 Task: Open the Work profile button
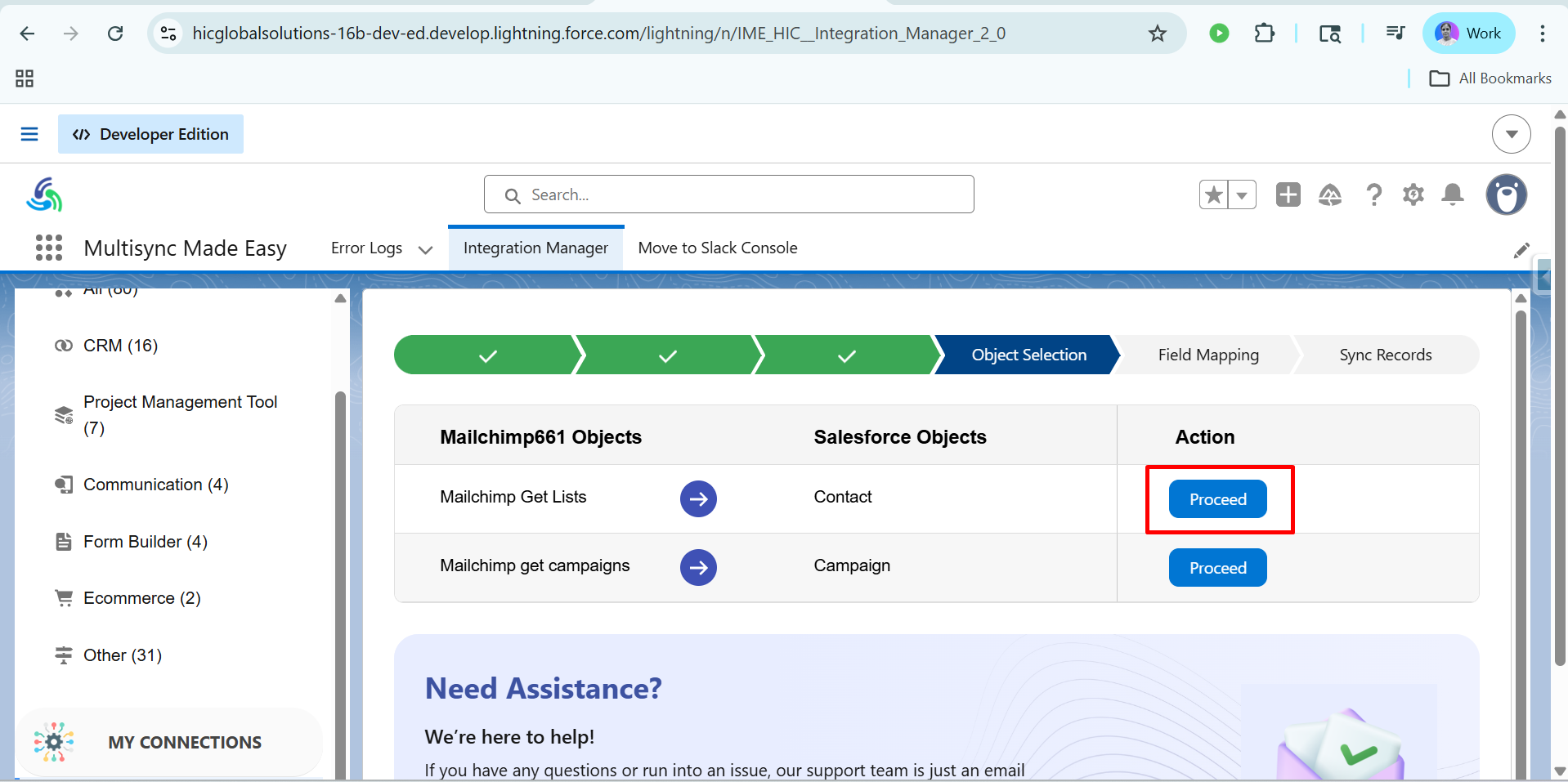[1468, 34]
